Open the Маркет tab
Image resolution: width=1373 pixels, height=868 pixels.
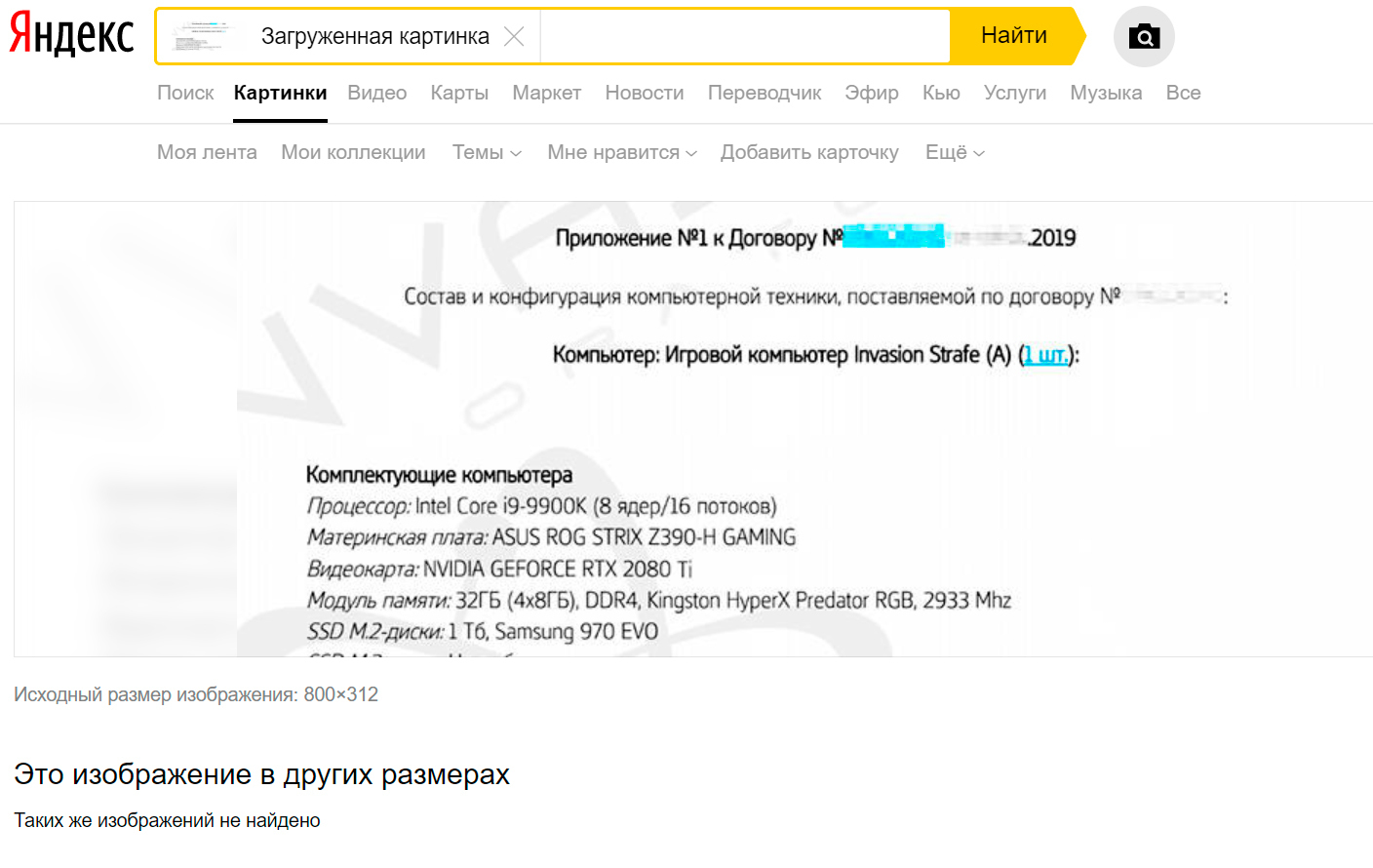coord(547,93)
